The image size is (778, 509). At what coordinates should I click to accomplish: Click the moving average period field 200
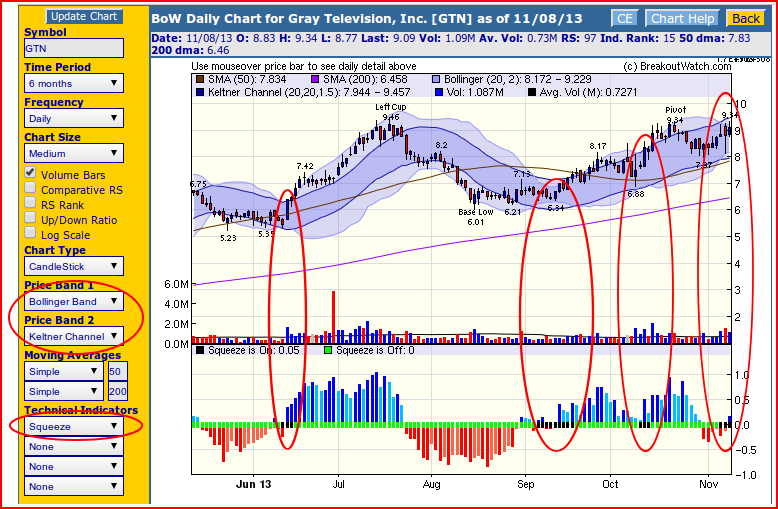[x=118, y=391]
